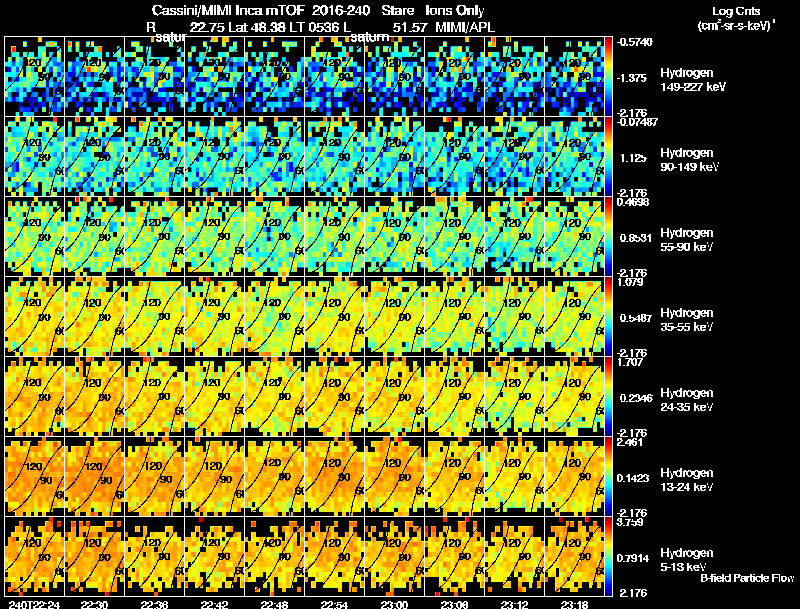Click the 'Cassini/MIMI Inca mTOF' title text
Viewport: 800px width, 609px height.
228,10
